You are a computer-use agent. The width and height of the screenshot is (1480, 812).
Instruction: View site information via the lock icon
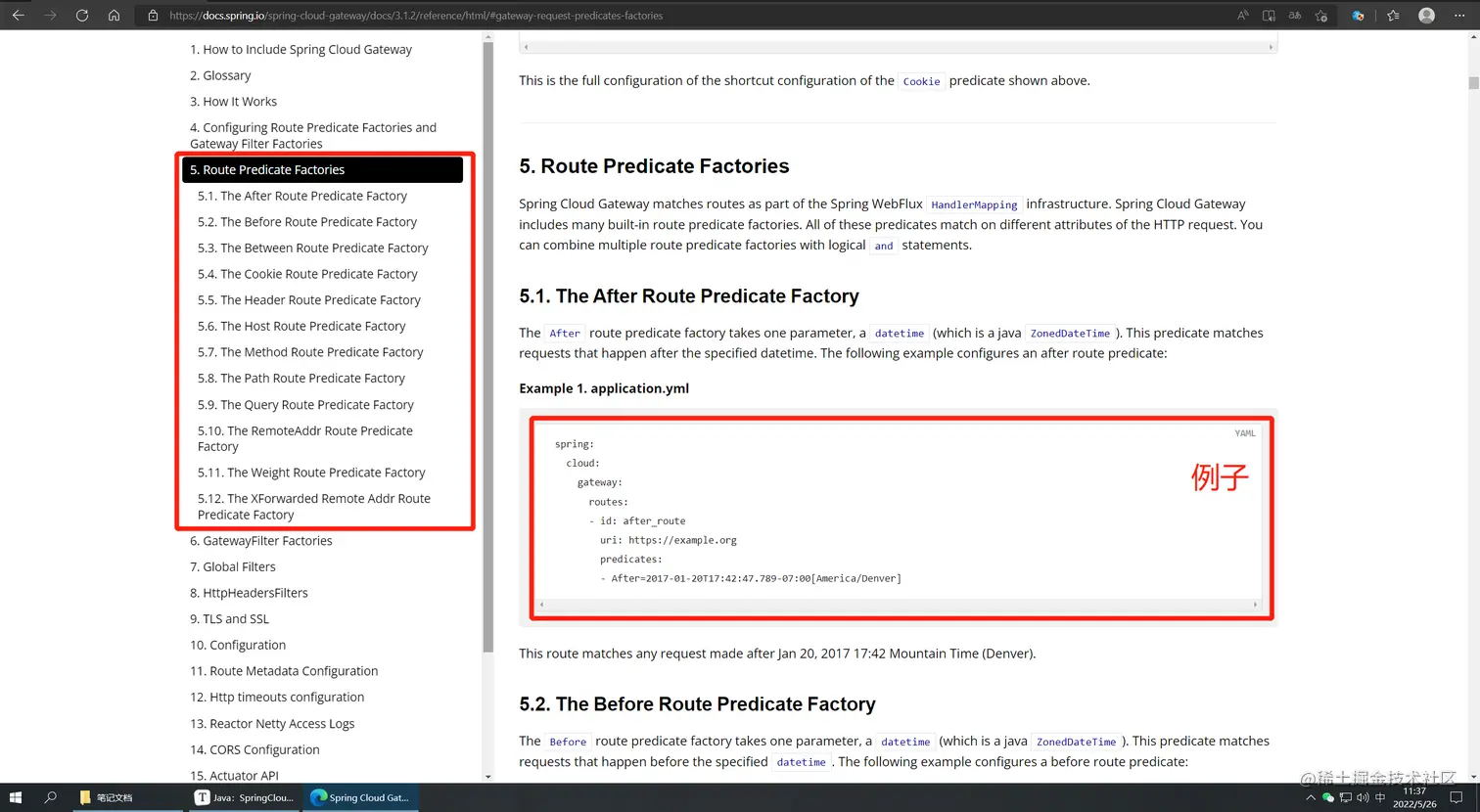[x=153, y=16]
